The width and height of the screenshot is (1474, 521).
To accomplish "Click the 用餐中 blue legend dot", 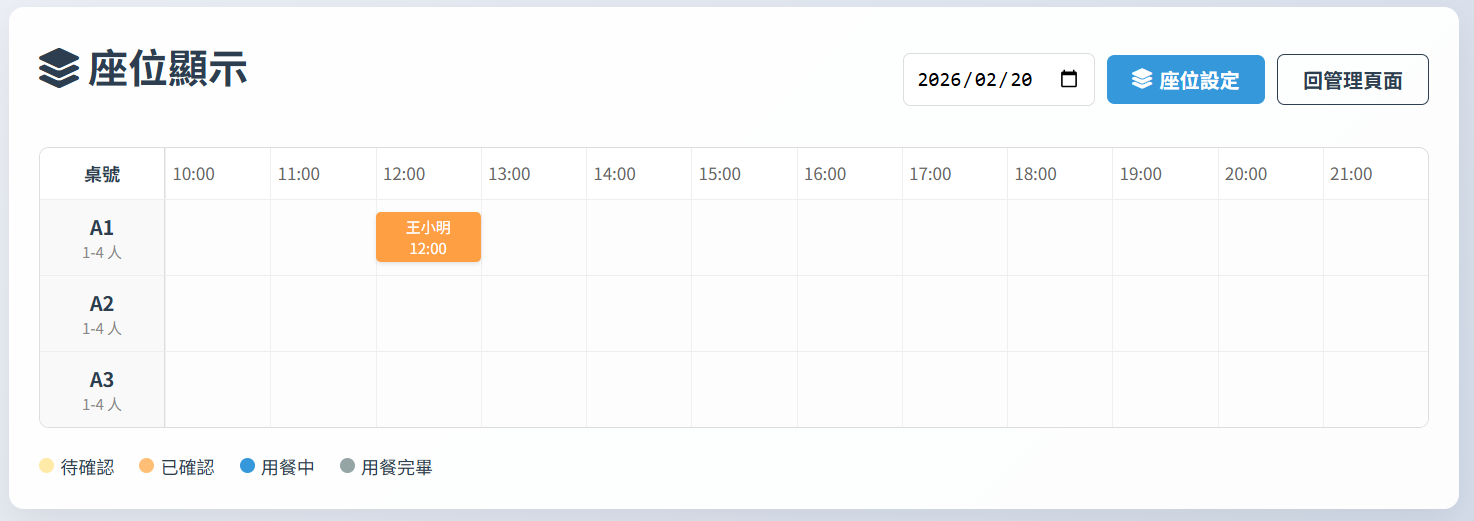I will tap(248, 466).
